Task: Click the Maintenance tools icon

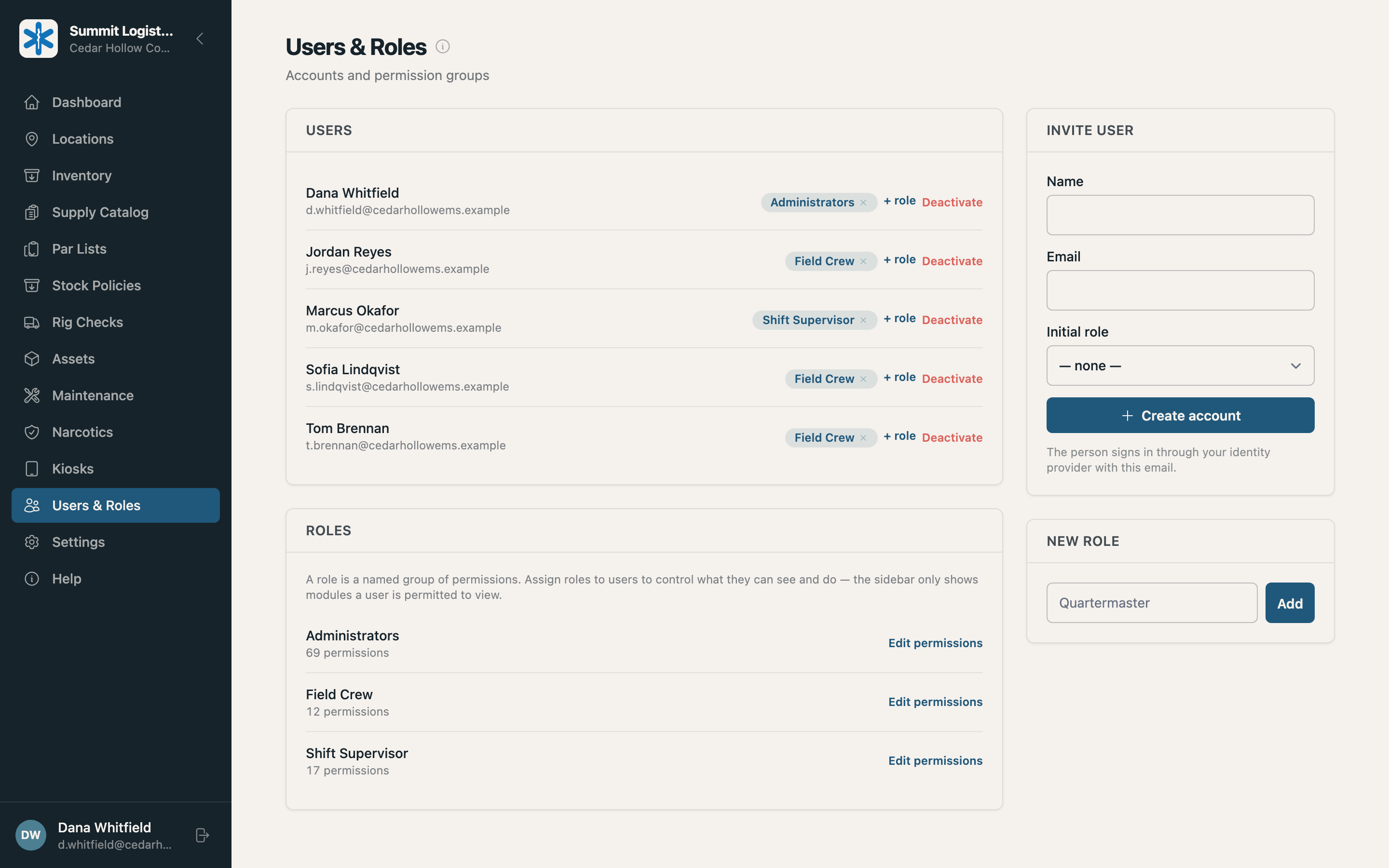Action: click(31, 395)
